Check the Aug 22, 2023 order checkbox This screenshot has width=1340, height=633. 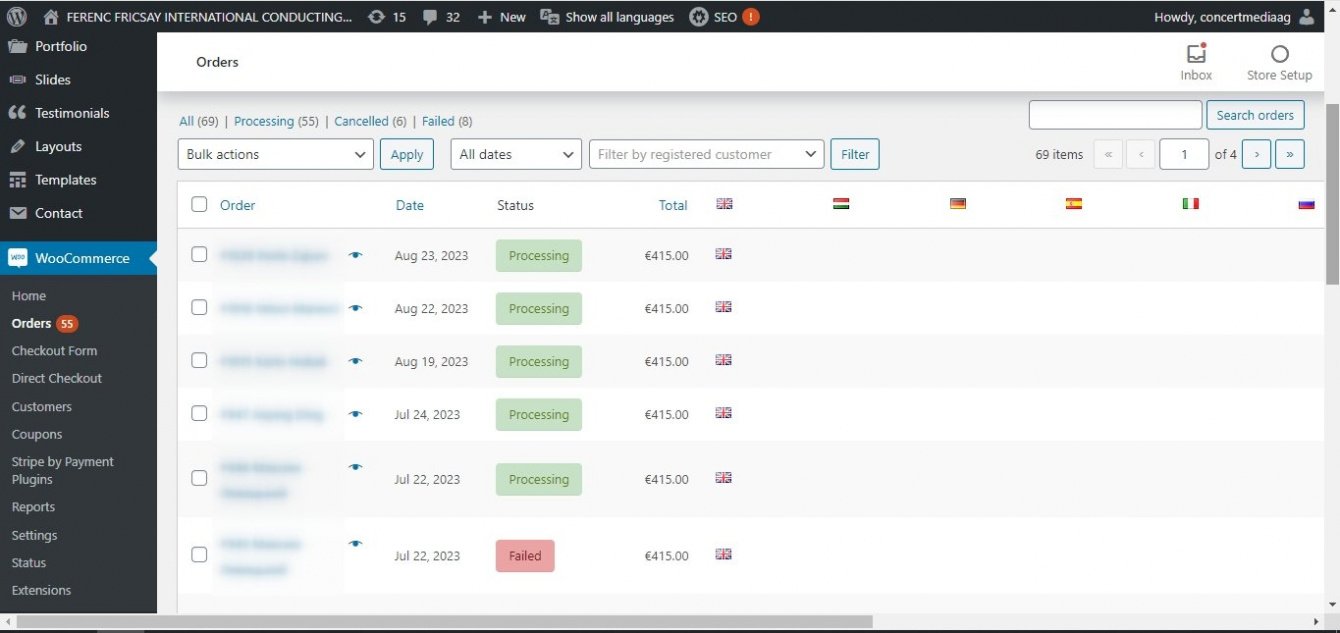pos(199,307)
